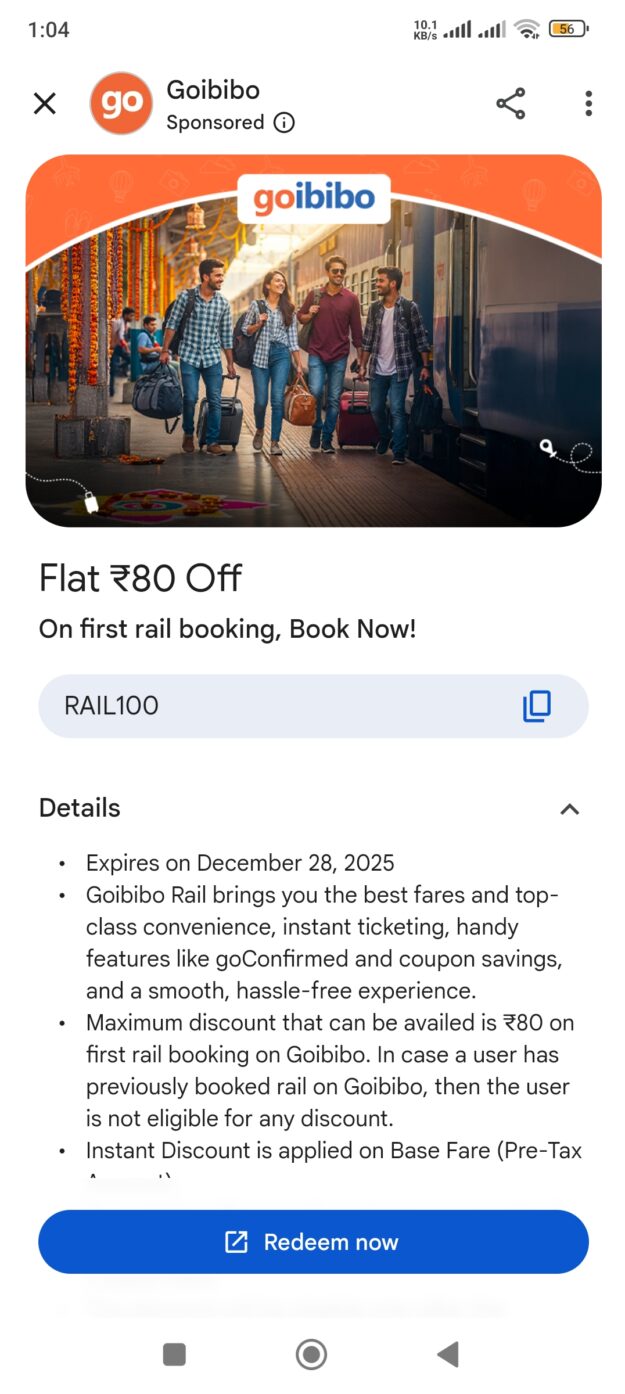This screenshot has width=625, height=1394.
Task: Collapse the Details section chevron
Action: coord(569,809)
